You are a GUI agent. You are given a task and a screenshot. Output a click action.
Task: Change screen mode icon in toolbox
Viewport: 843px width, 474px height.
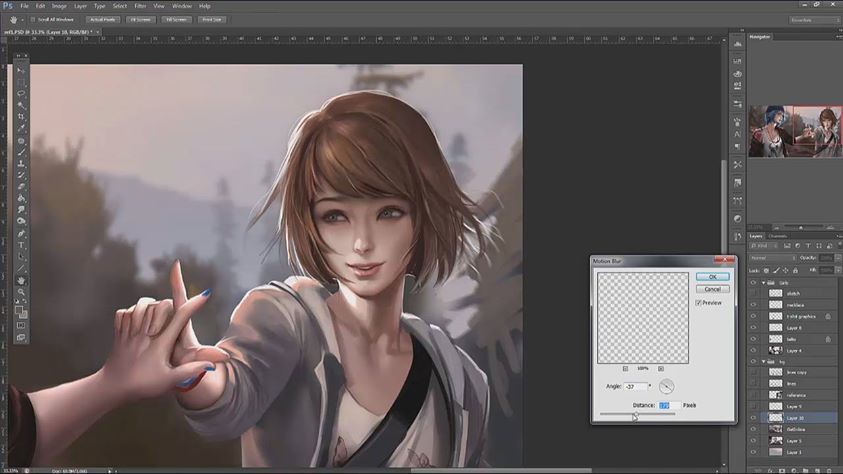coord(21,337)
